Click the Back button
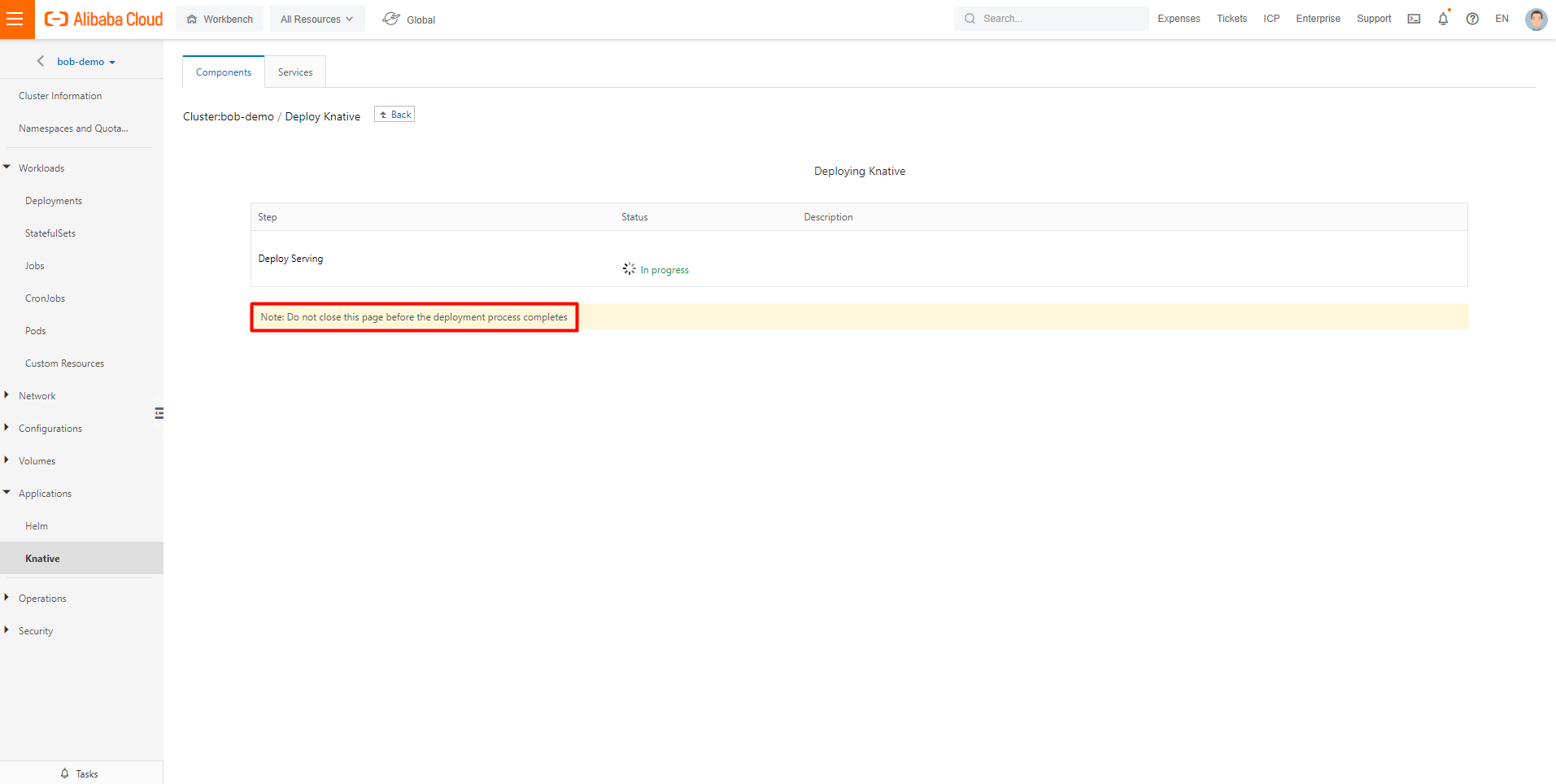The width and height of the screenshot is (1556, 784). (394, 115)
